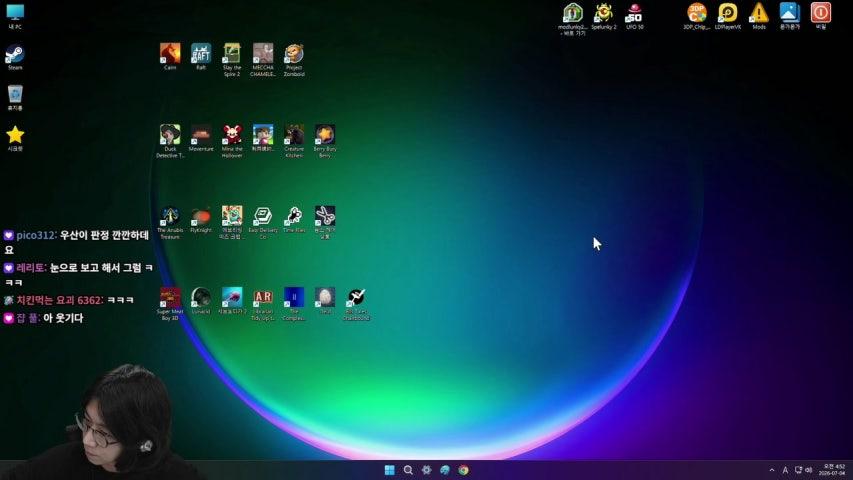853x480 pixels.
Task: Open the Windows Start menu
Action: [390, 470]
